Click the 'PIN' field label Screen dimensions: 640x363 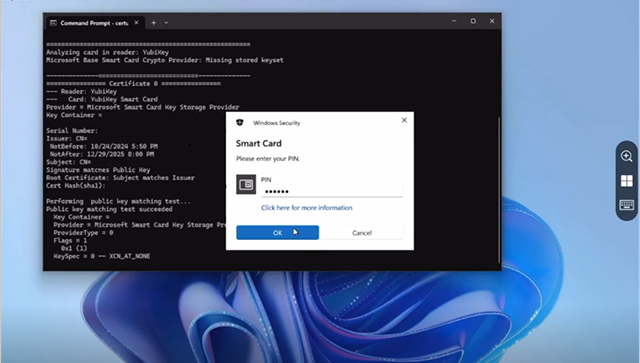tap(266, 179)
